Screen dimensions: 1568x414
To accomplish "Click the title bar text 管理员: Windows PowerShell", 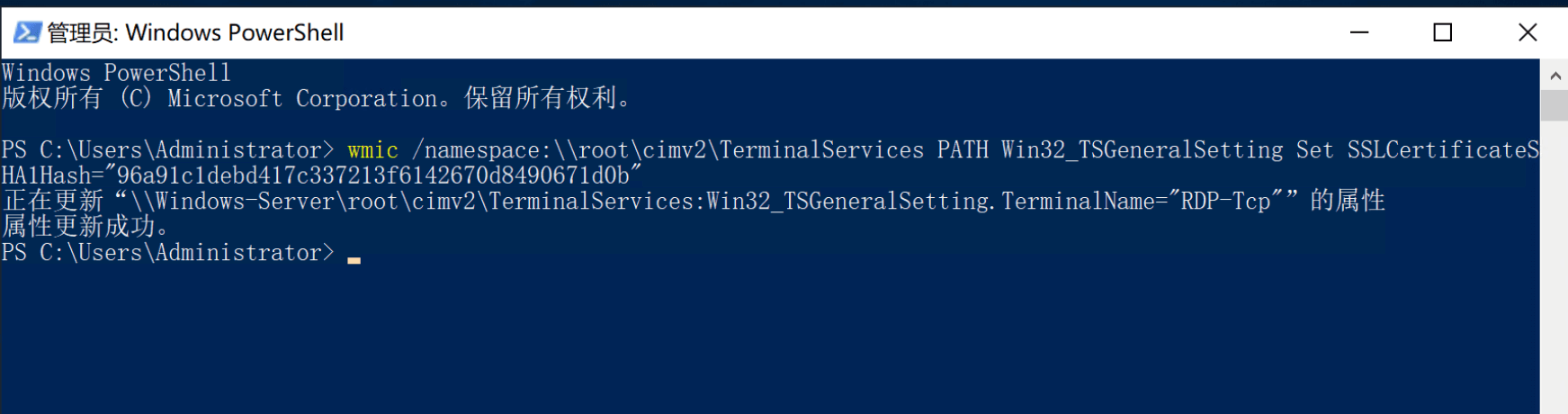I will [195, 32].
